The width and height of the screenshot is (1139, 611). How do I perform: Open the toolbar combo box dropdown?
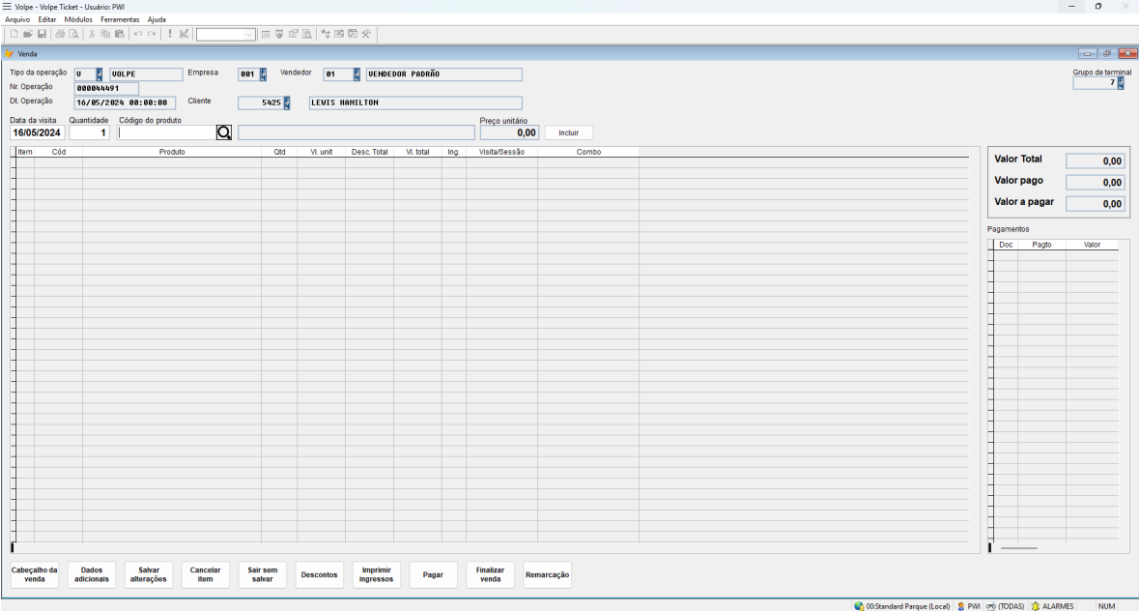click(x=250, y=34)
